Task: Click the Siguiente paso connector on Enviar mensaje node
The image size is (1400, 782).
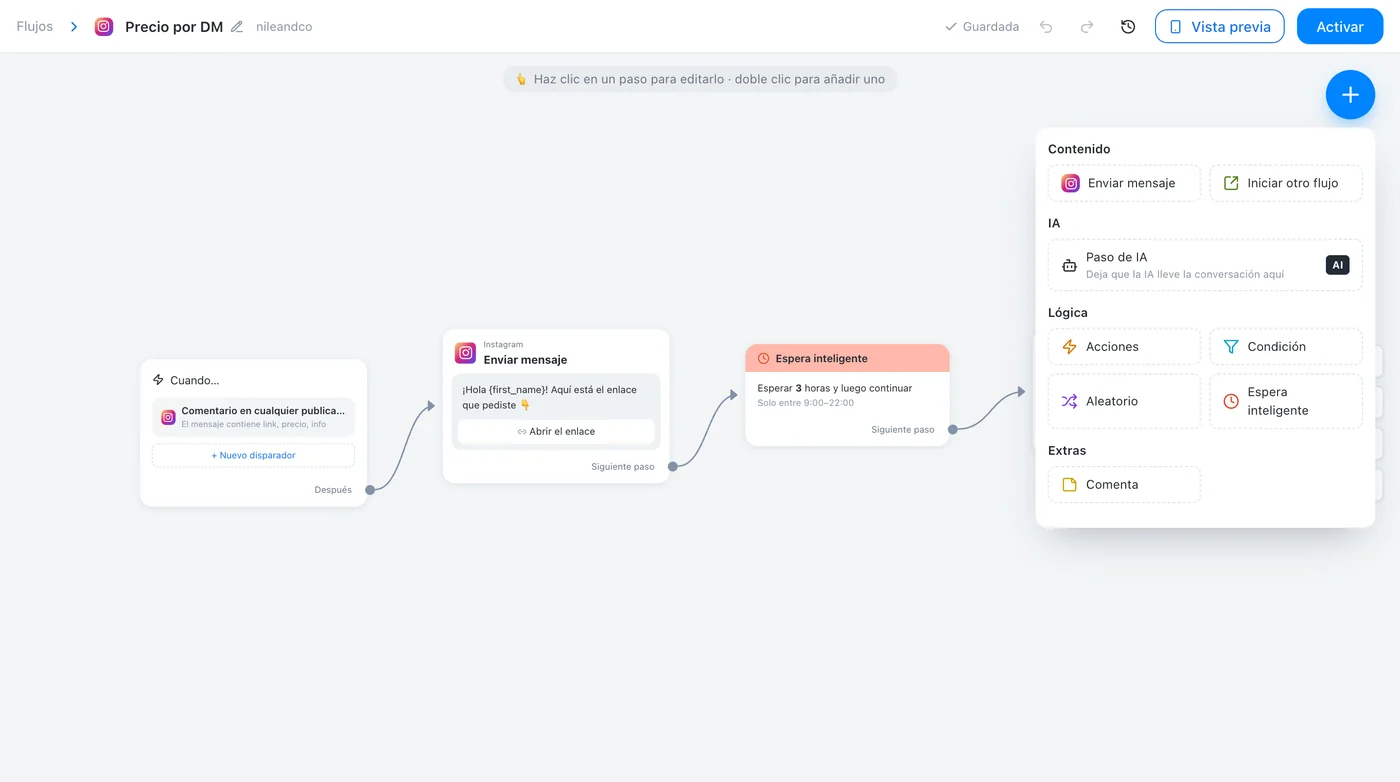Action: [673, 466]
